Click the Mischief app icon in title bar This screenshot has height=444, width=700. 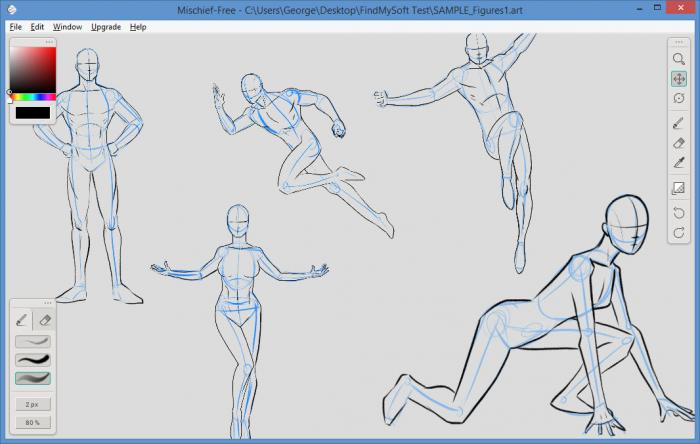pos(12,9)
